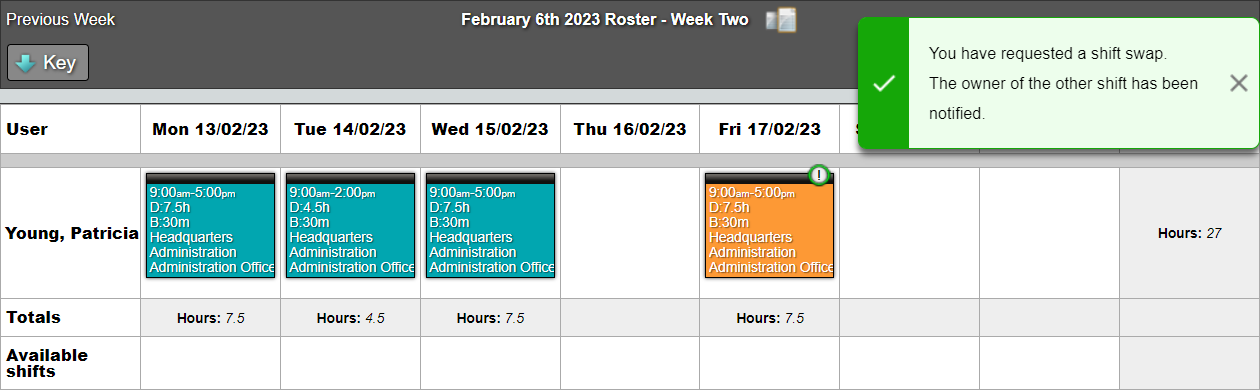This screenshot has width=1260, height=390.
Task: Click the roster title February 6th 2023
Action: click(x=604, y=20)
